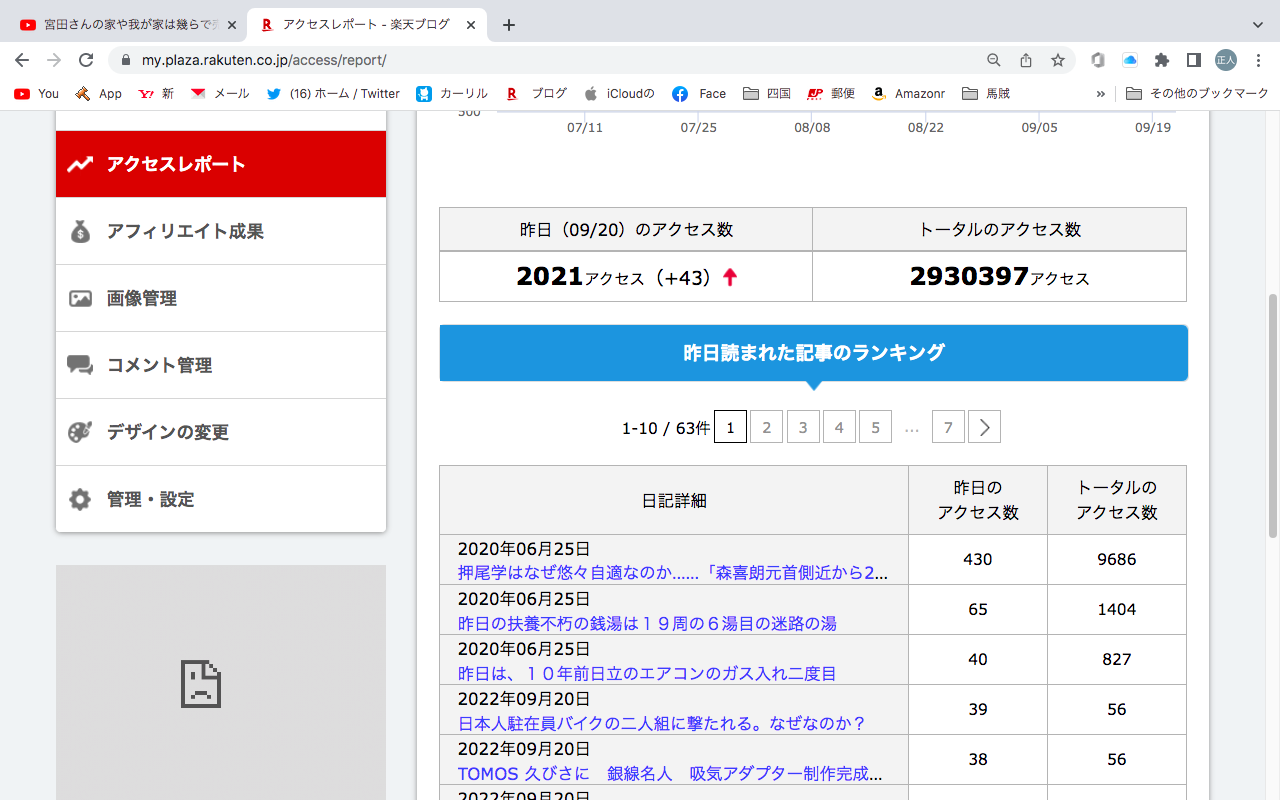Screen dimensions: 1280x800
Task: Go to ranking page 2
Action: 766,427
